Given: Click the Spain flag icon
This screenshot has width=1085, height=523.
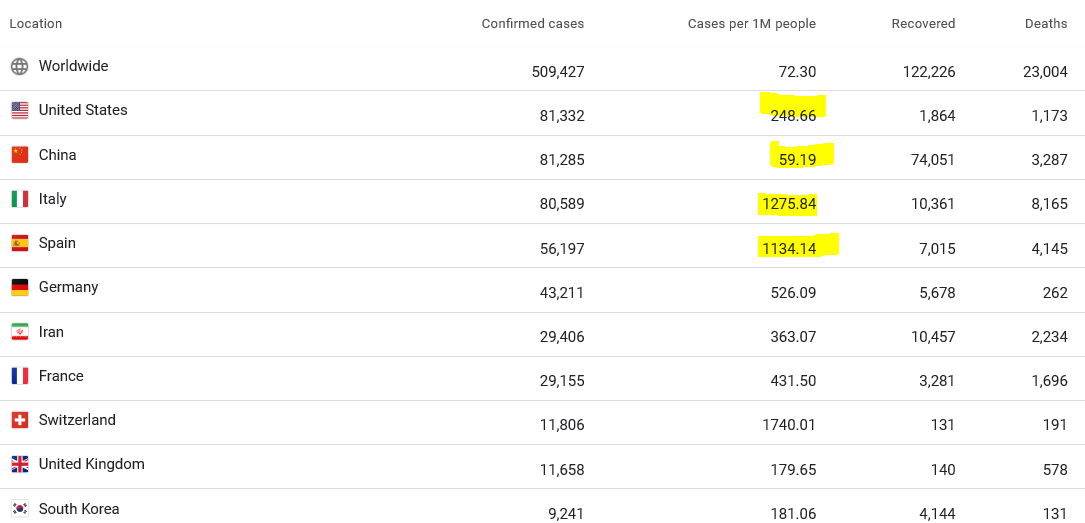Looking at the screenshot, I should (20, 243).
